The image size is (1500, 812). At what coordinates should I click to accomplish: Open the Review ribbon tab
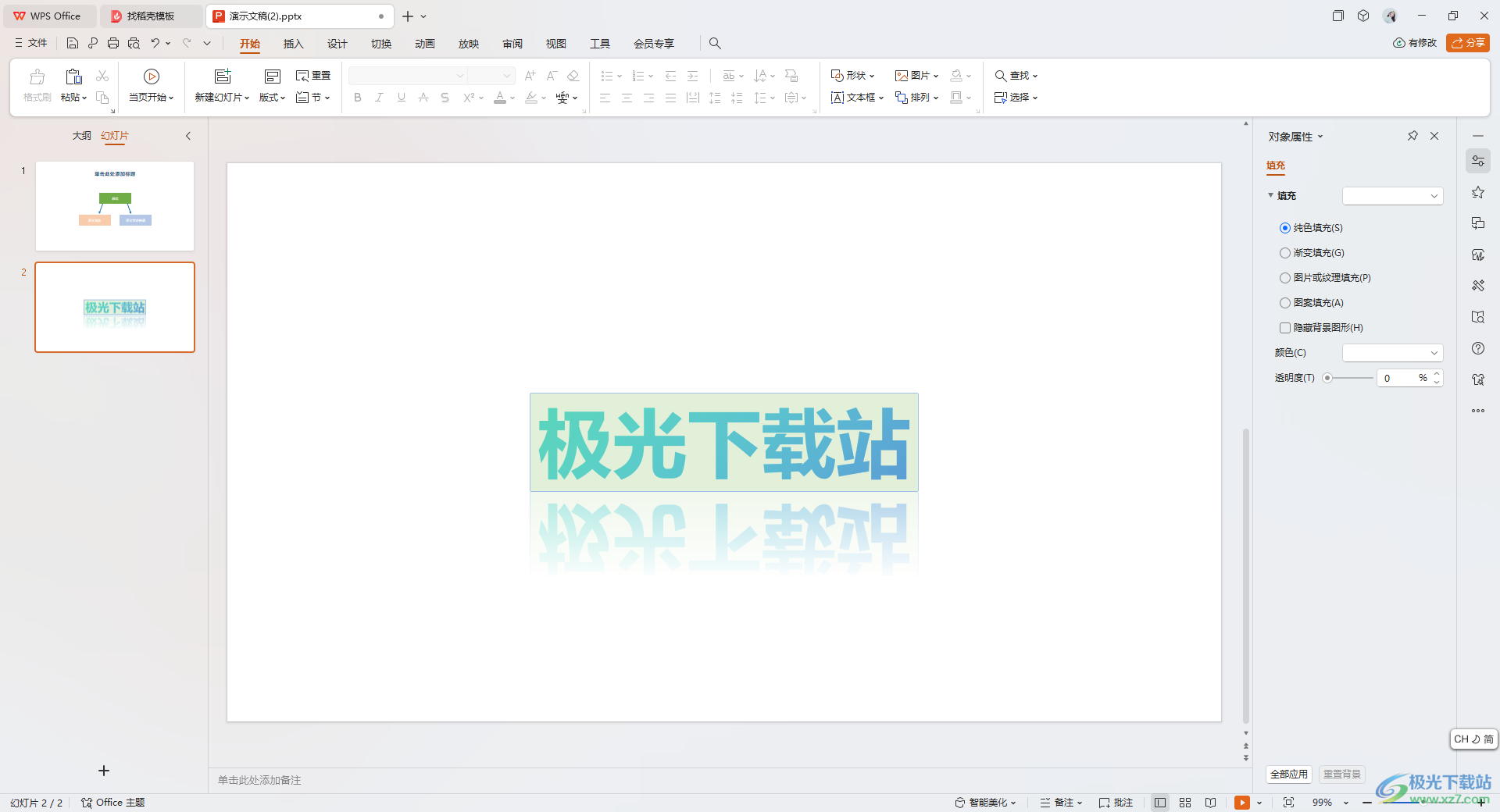pos(512,44)
